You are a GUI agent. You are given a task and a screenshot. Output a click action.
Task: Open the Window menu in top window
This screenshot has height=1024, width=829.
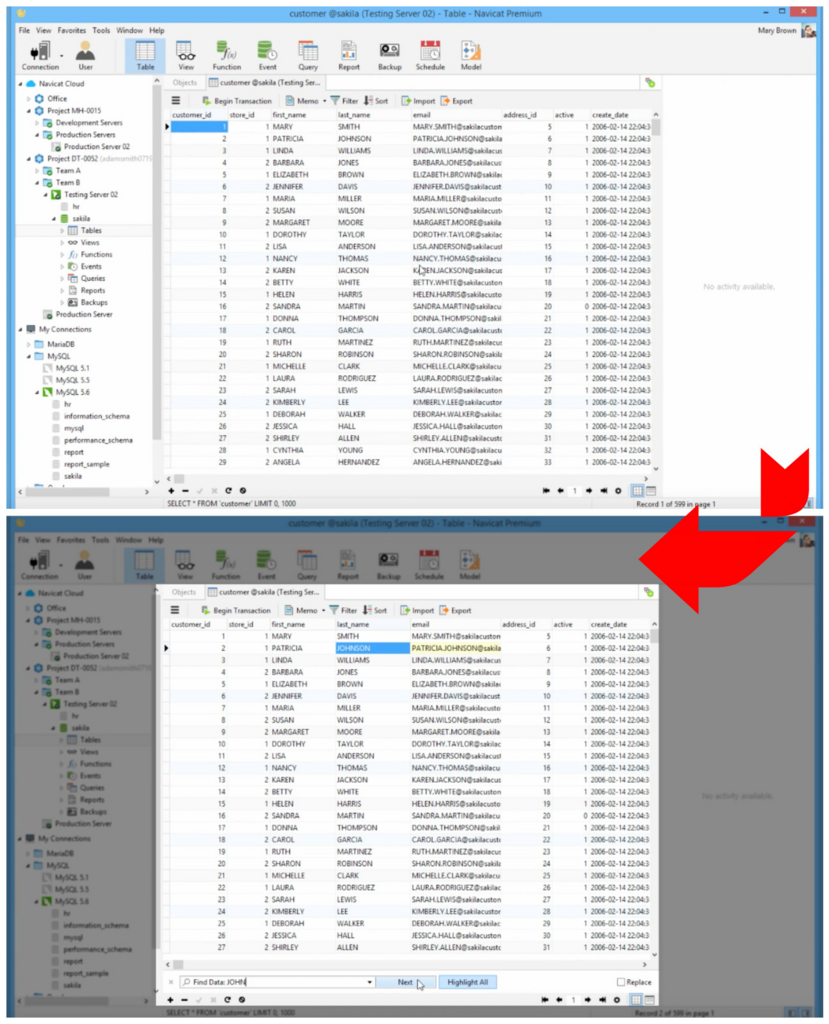[x=129, y=30]
